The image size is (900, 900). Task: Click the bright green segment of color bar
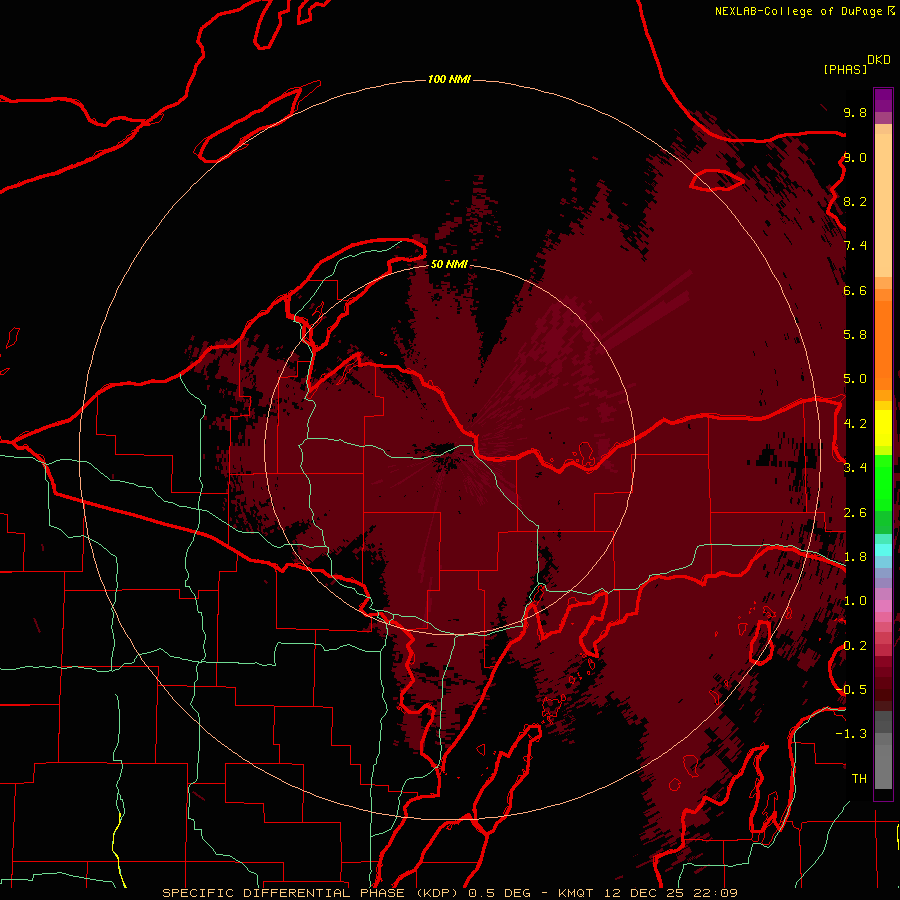tap(883, 483)
